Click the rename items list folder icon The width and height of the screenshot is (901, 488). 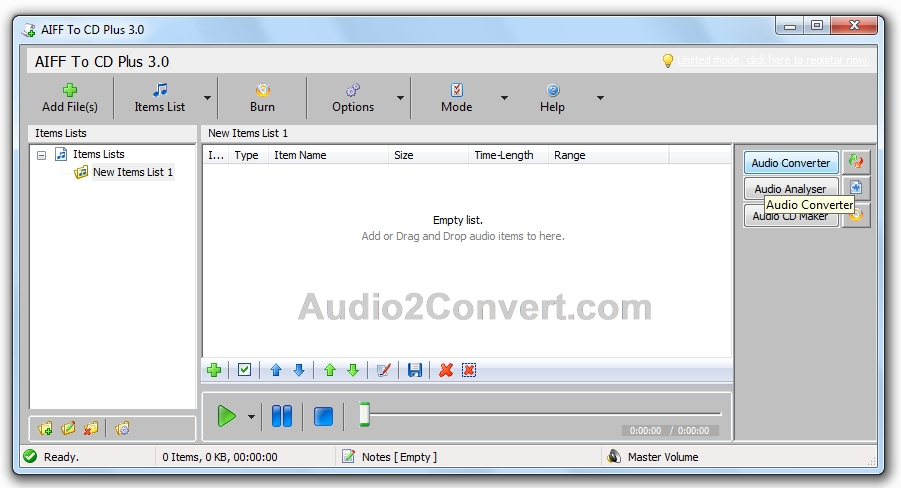point(68,428)
